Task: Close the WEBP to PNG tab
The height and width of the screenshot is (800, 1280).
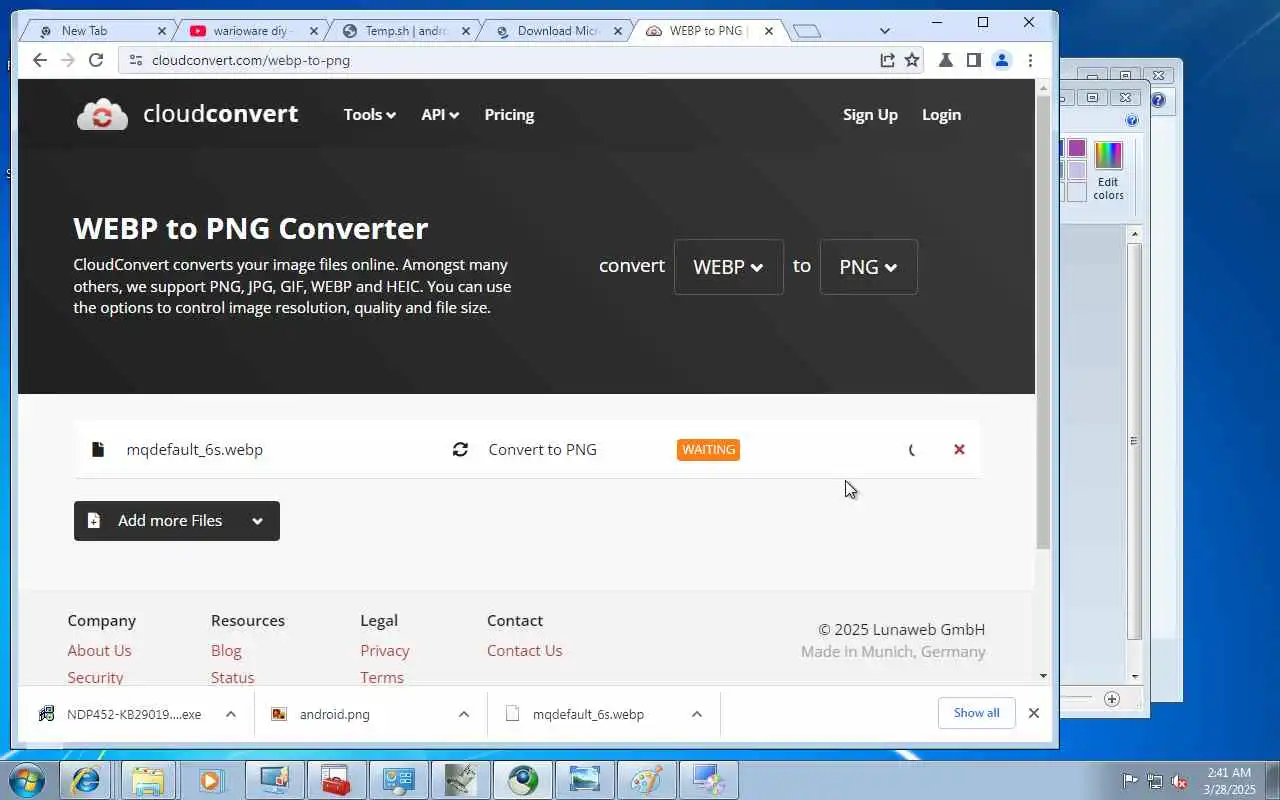Action: click(768, 31)
